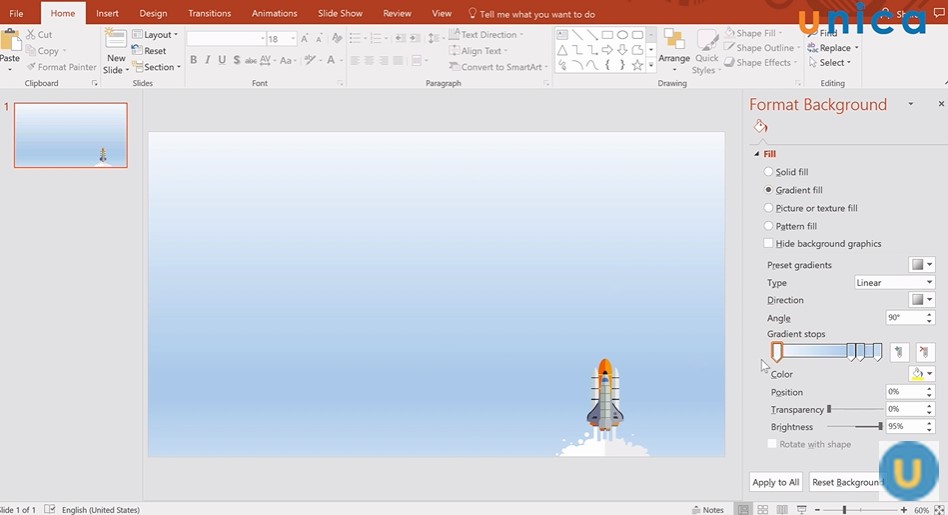
Task: Switch to the Design tab
Action: pyautogui.click(x=153, y=14)
